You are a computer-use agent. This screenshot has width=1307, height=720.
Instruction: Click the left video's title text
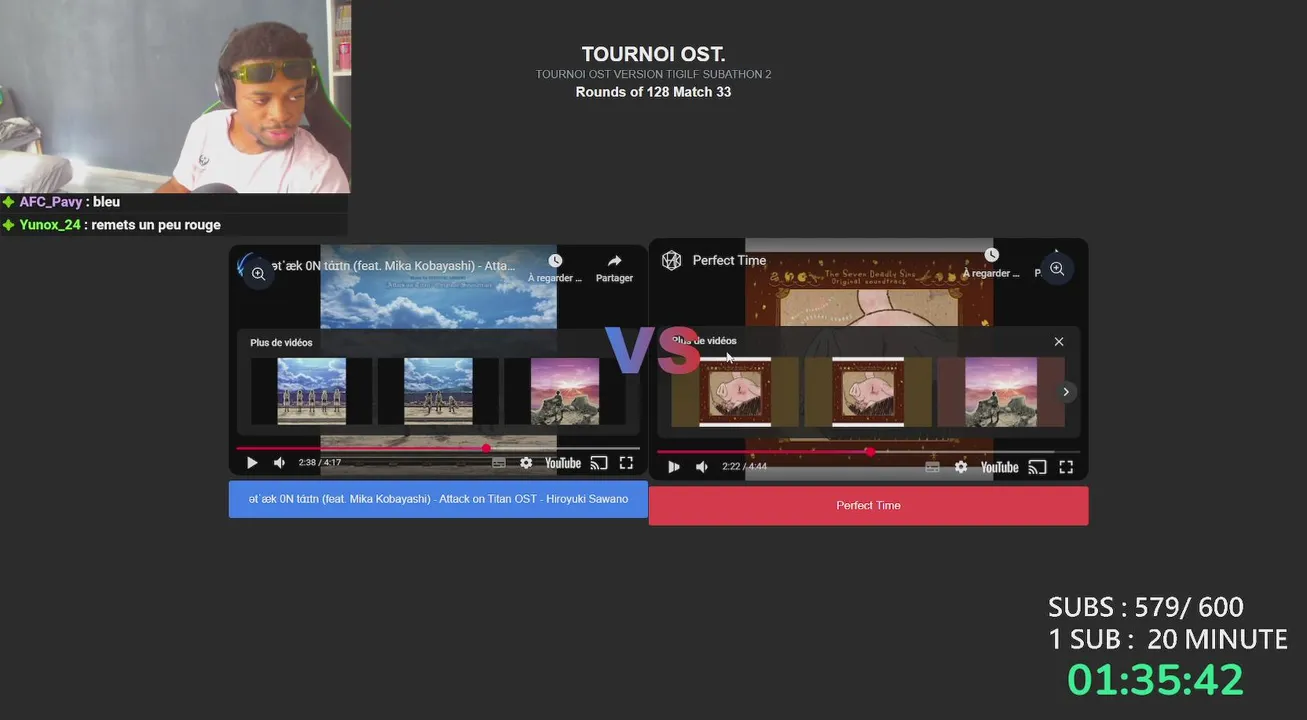[395, 266]
